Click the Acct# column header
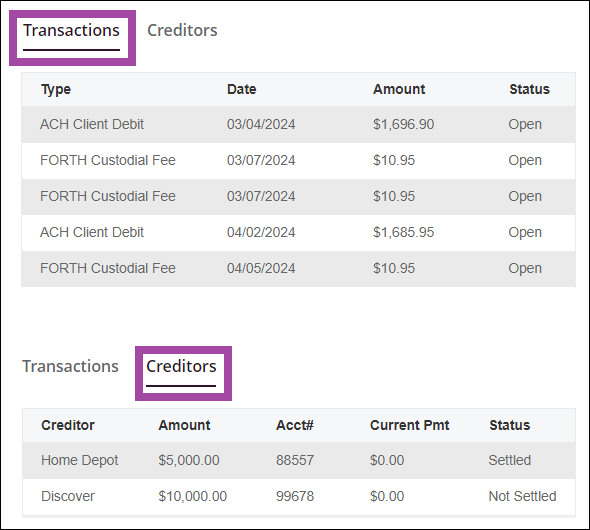The image size is (590, 530). point(295,425)
